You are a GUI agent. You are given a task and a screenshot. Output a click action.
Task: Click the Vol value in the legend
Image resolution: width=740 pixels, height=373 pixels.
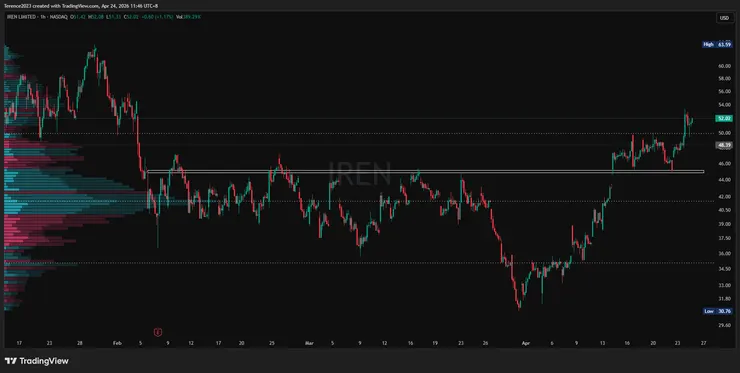click(193, 17)
